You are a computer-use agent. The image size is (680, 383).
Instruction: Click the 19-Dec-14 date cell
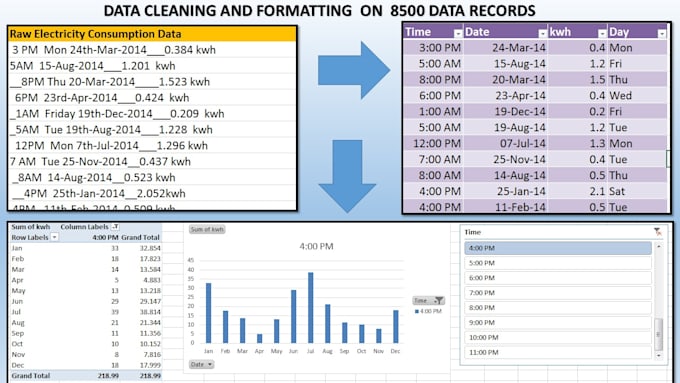click(x=505, y=111)
